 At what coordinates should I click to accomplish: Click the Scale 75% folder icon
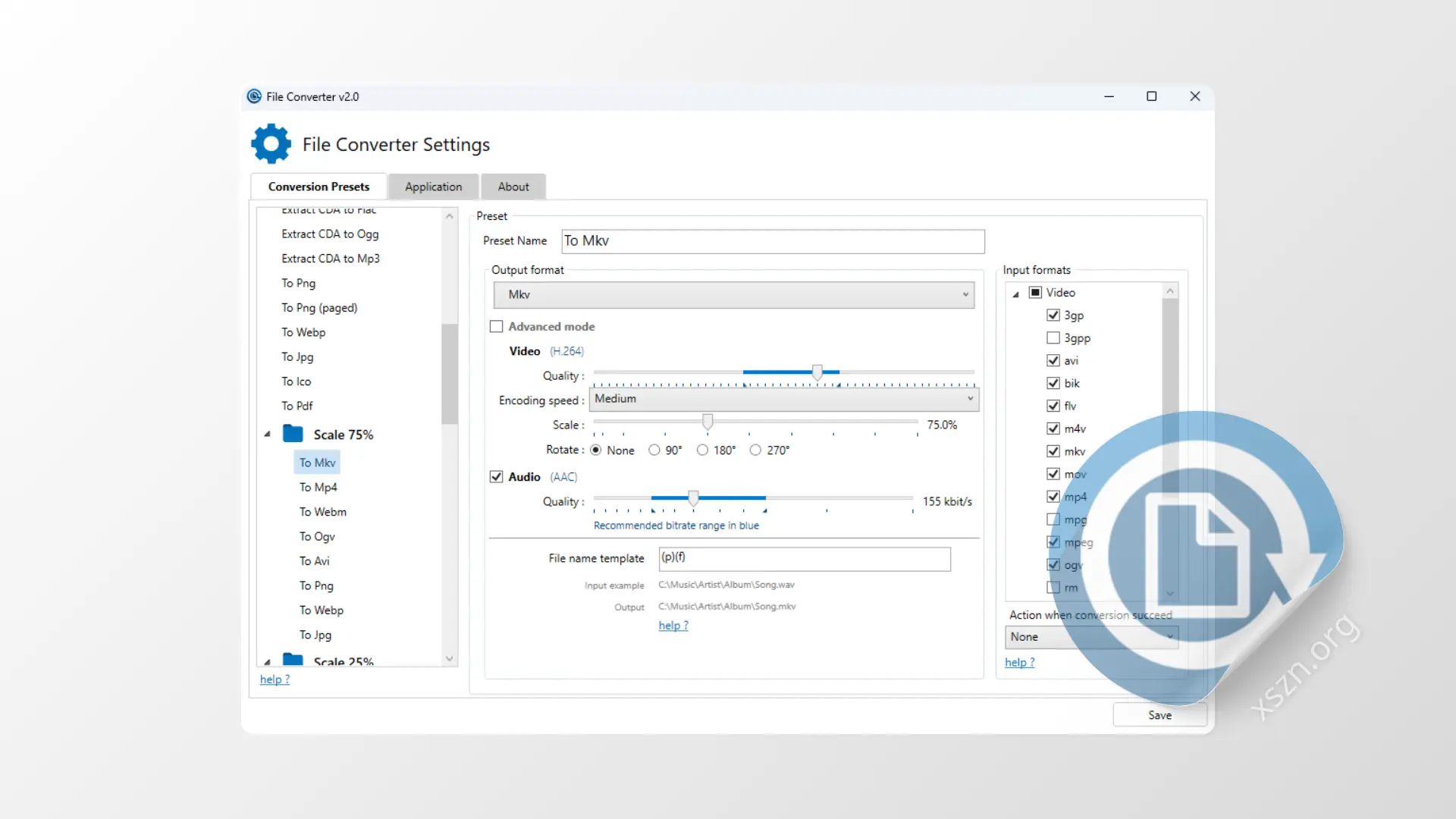click(x=293, y=433)
